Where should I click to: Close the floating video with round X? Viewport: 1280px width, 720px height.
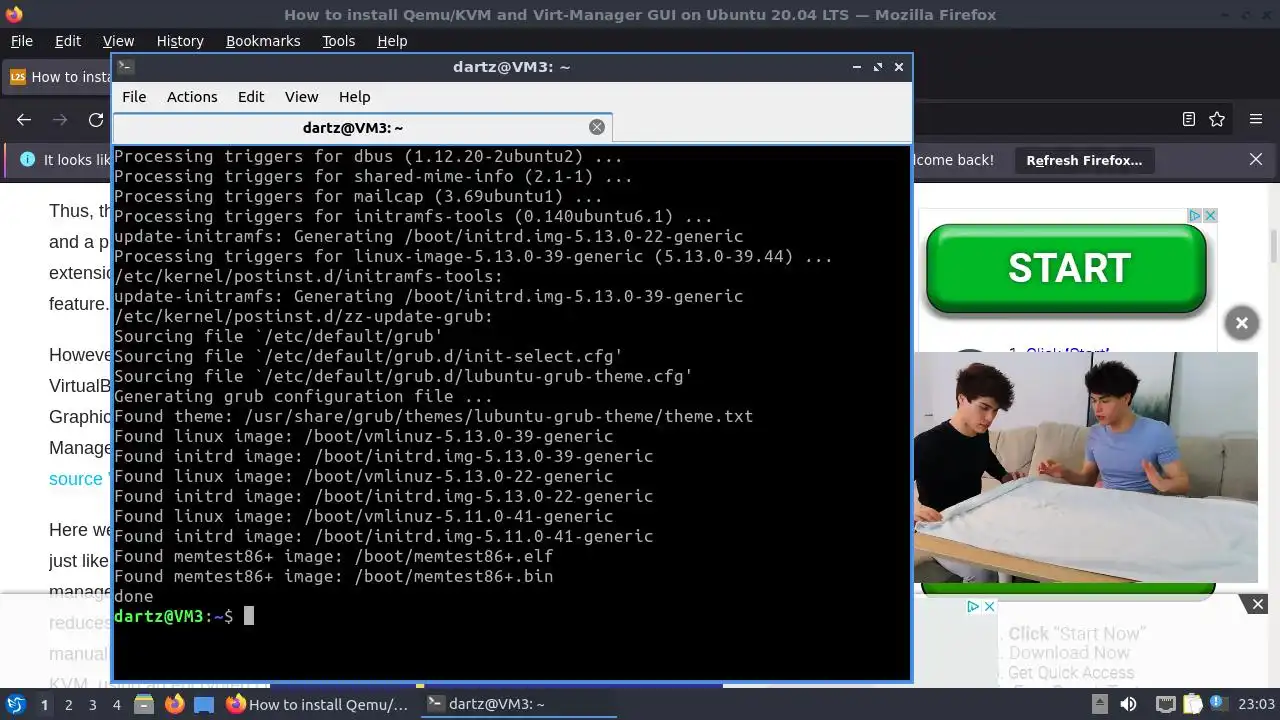click(x=1241, y=323)
